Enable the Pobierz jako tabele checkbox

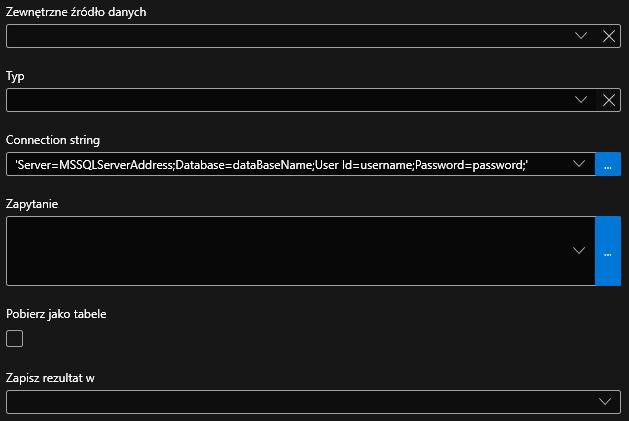[15, 339]
